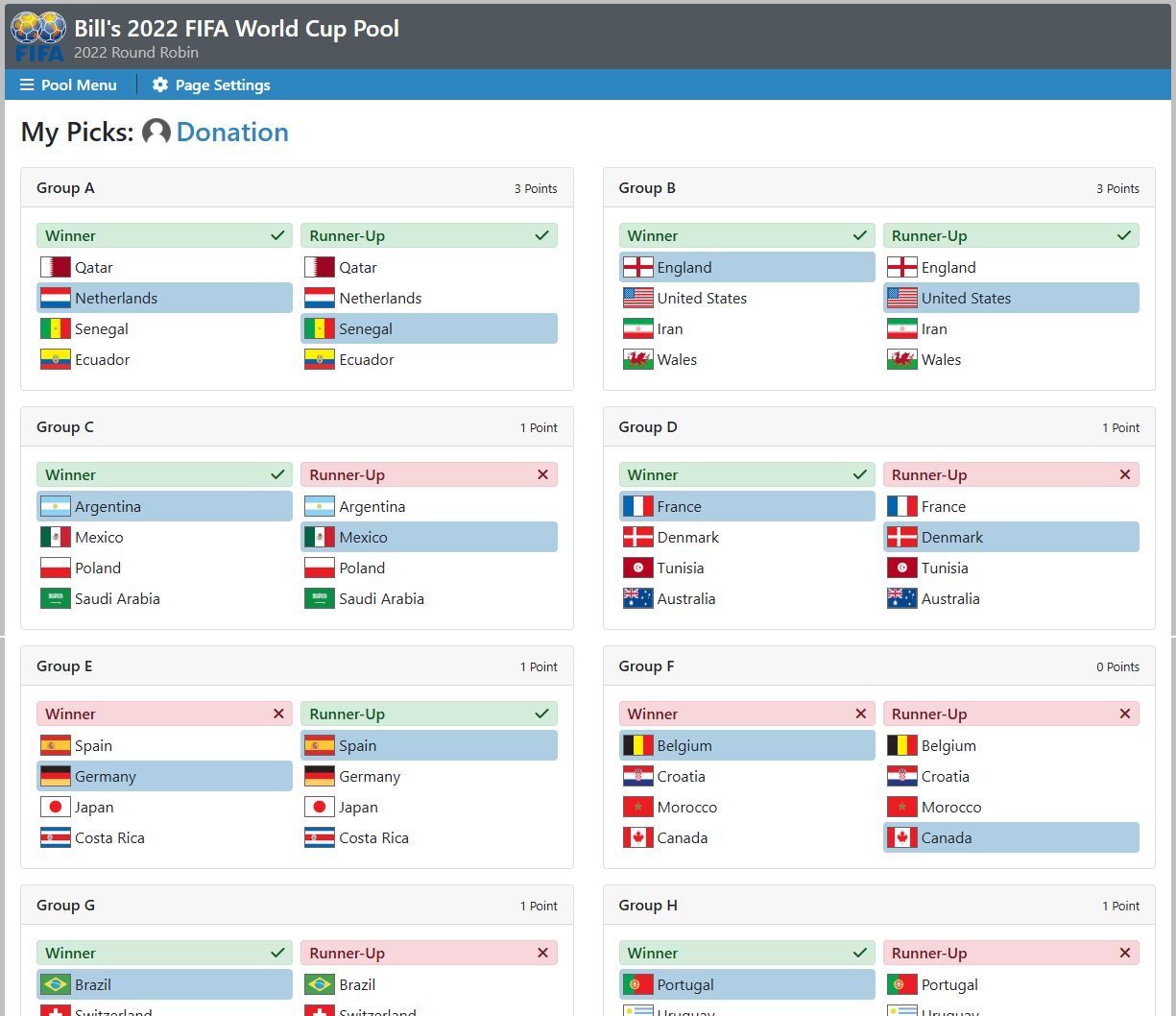Open the Pool Menu hamburger icon
This screenshot has height=1016, width=1176.
point(27,85)
